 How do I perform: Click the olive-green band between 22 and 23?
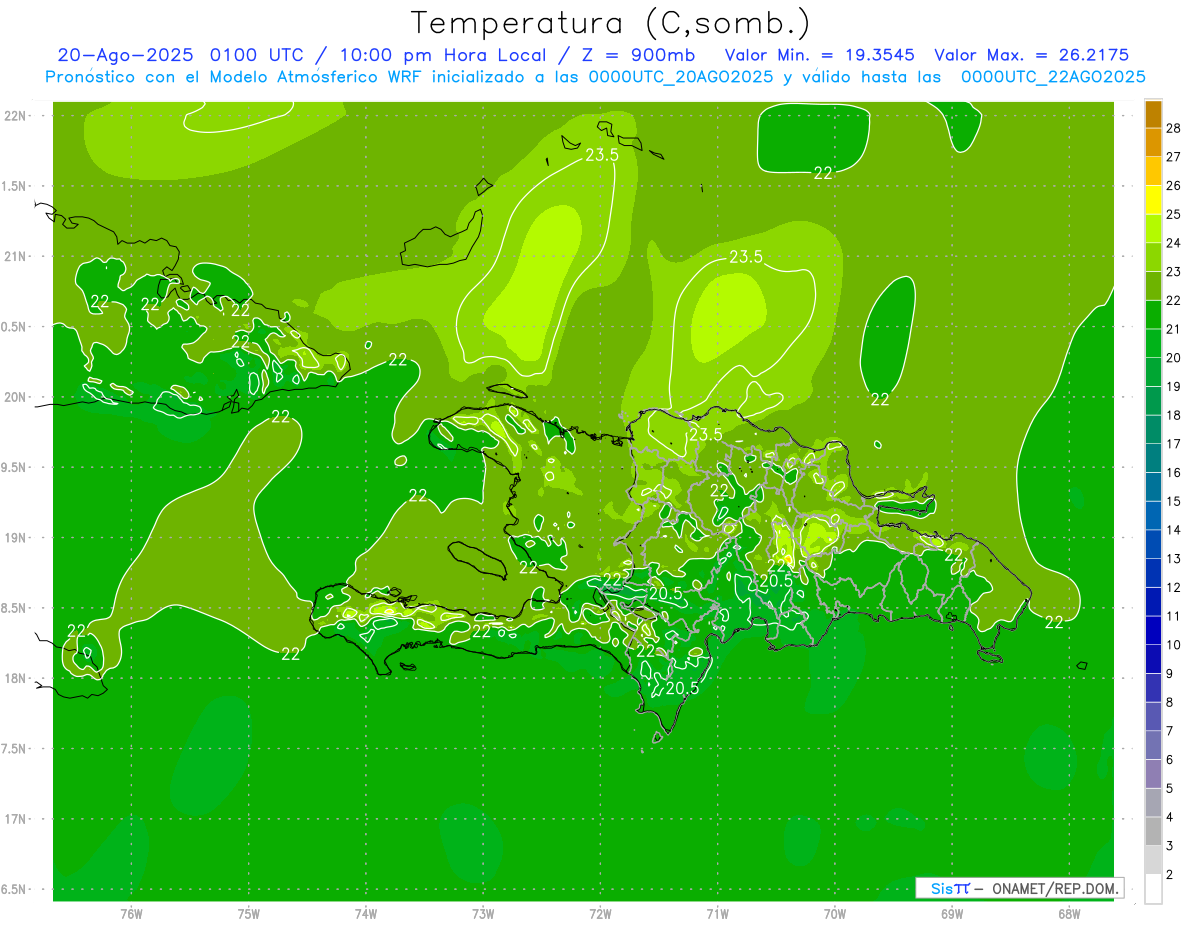(x=1153, y=286)
